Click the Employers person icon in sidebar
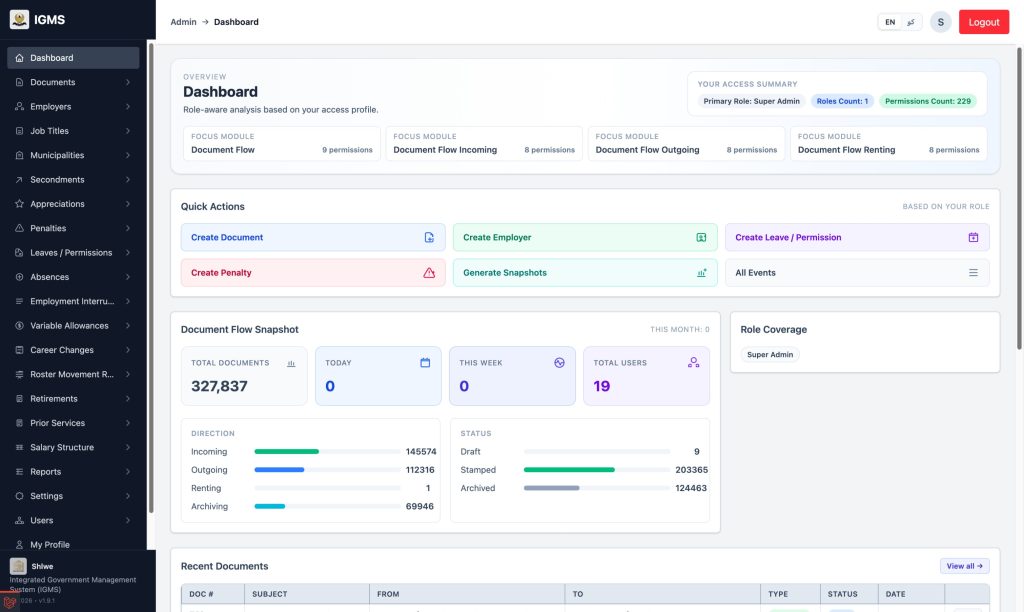1024x612 pixels. click(19, 106)
